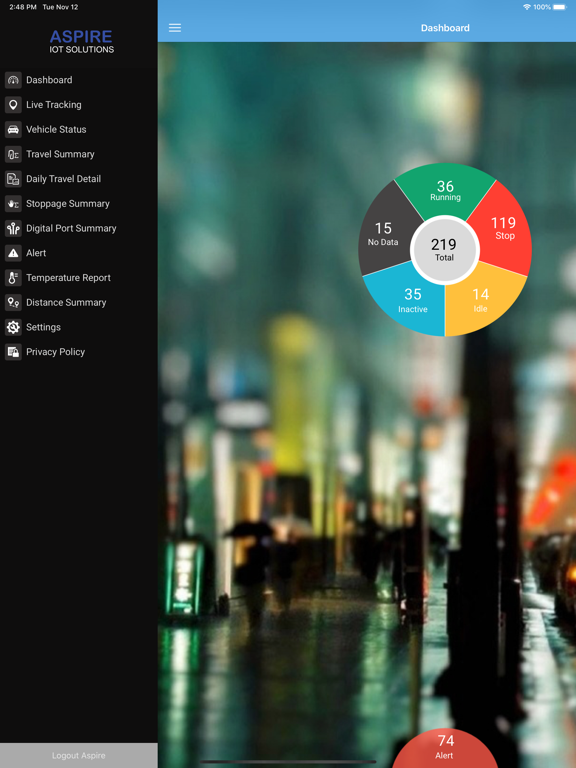The image size is (576, 768).
Task: Click the Vehicle Status car icon
Action: point(13,129)
